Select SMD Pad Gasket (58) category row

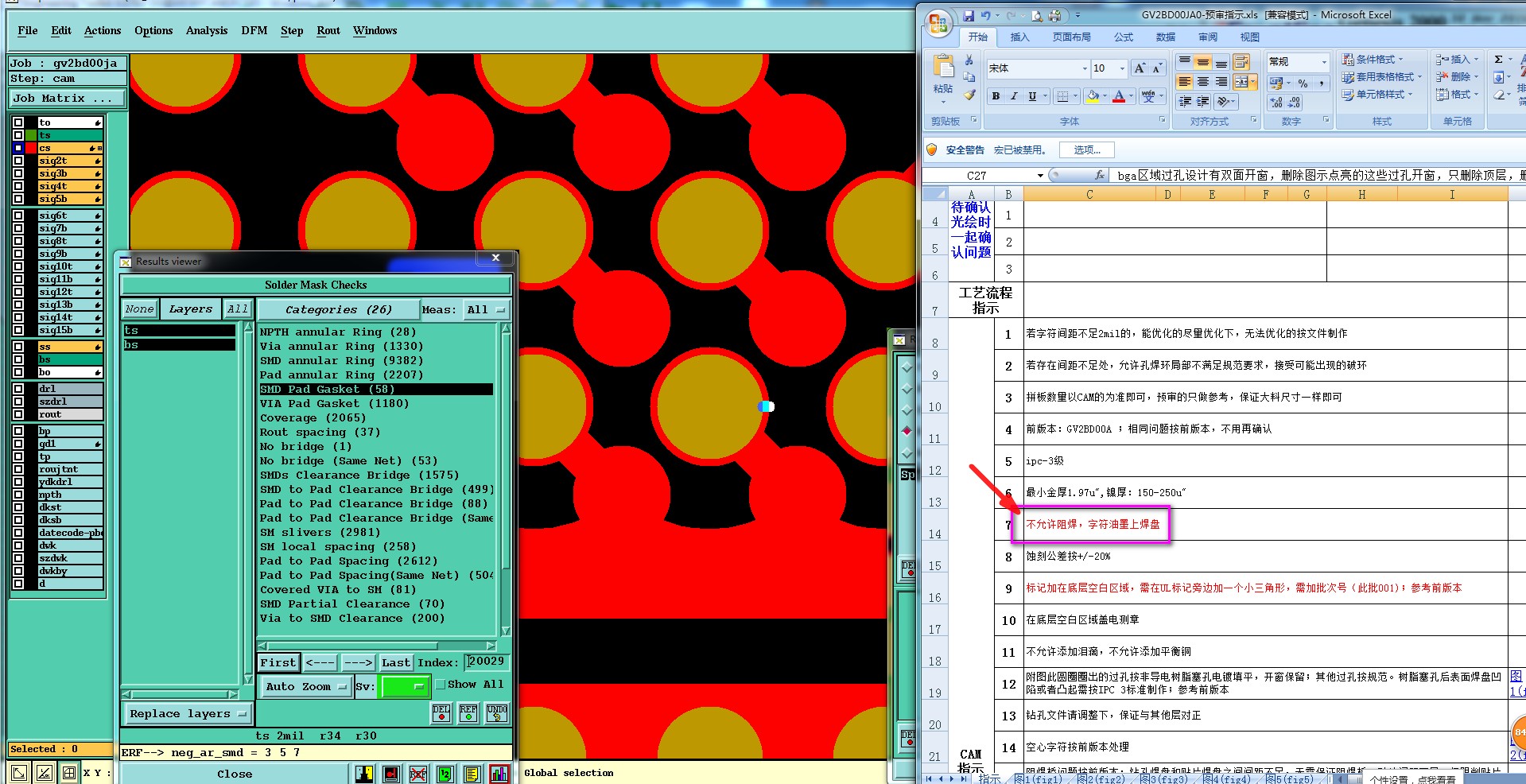(376, 390)
